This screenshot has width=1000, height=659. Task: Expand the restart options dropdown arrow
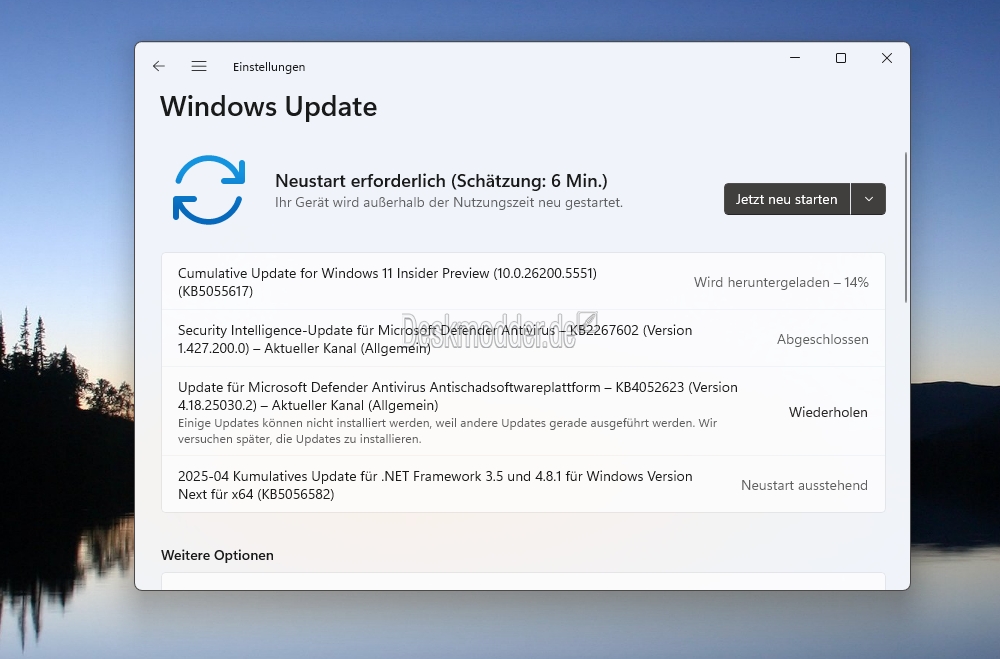coord(869,199)
